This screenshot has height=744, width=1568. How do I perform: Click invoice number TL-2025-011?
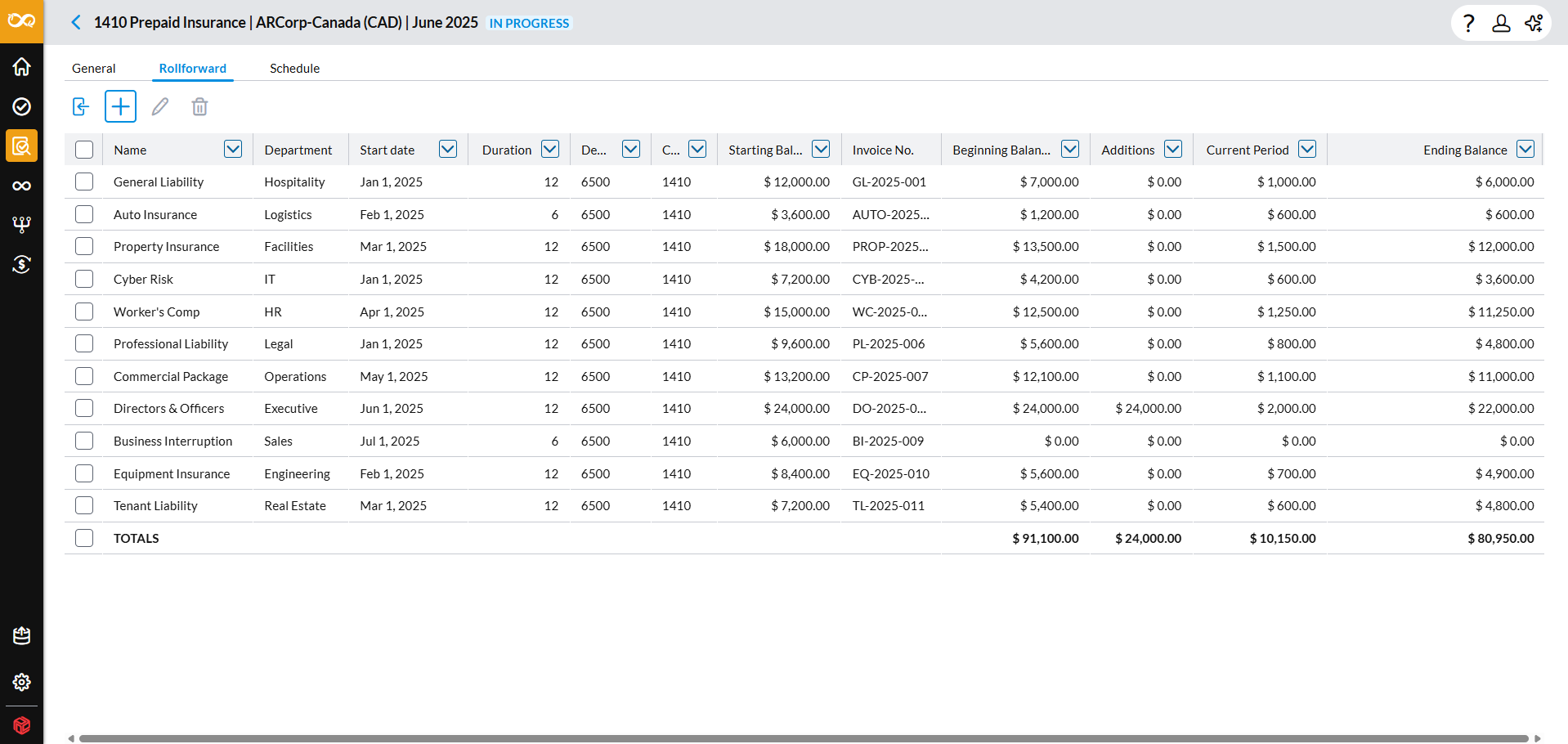point(889,505)
